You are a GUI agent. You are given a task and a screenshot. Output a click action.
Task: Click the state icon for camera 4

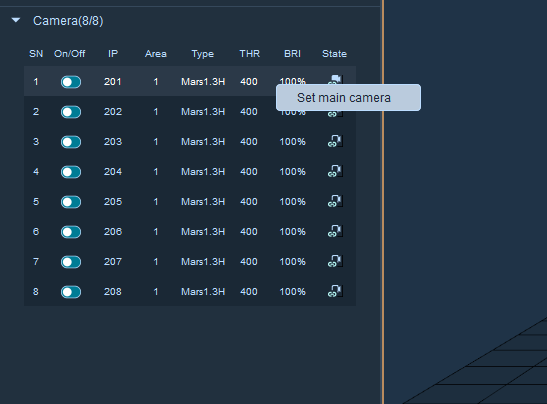pyautogui.click(x=335, y=171)
